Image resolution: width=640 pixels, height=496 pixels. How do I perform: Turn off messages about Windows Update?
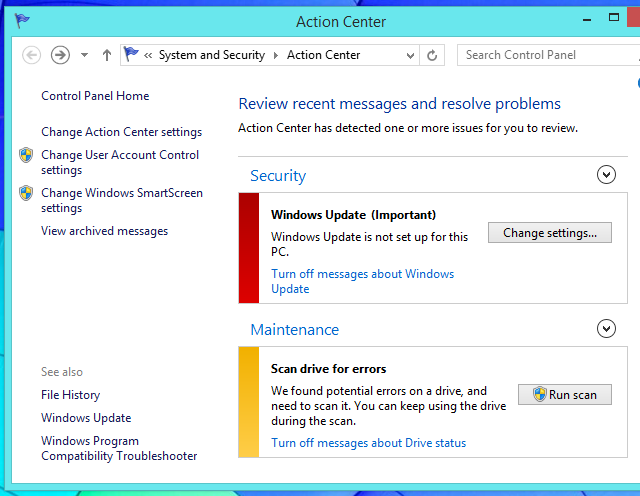[x=362, y=281]
